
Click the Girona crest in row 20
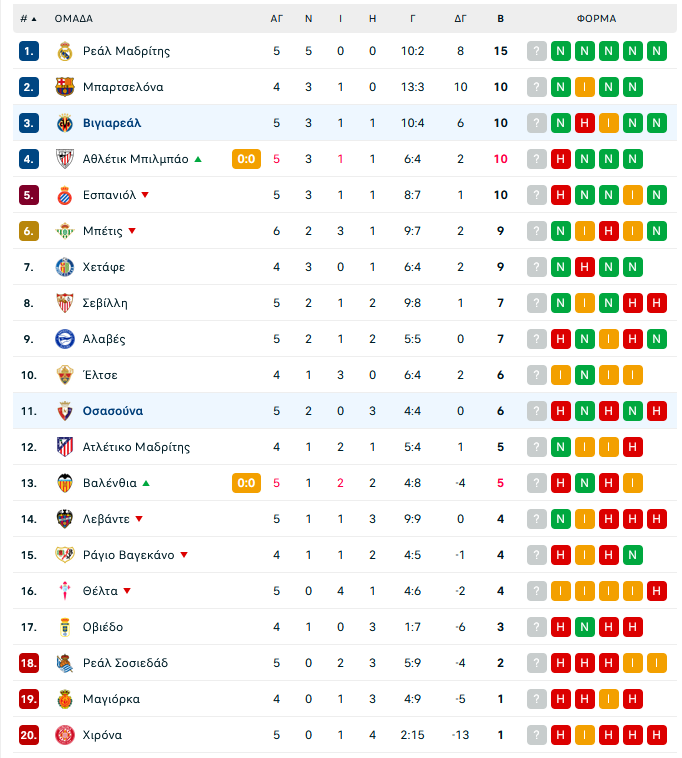click(x=65, y=735)
